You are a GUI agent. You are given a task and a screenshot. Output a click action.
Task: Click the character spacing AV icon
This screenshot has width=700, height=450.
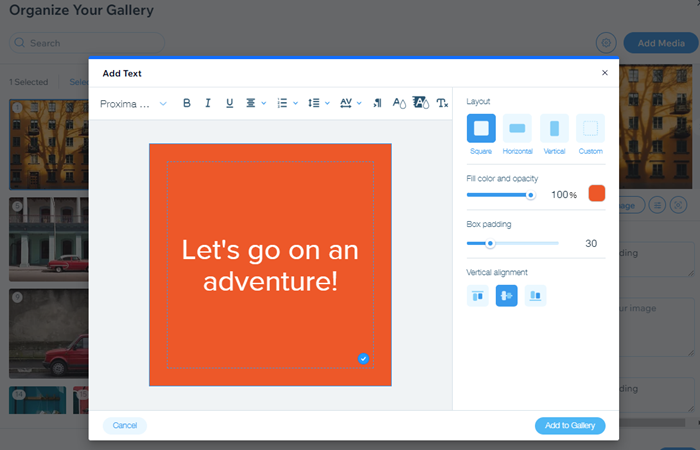[346, 103]
